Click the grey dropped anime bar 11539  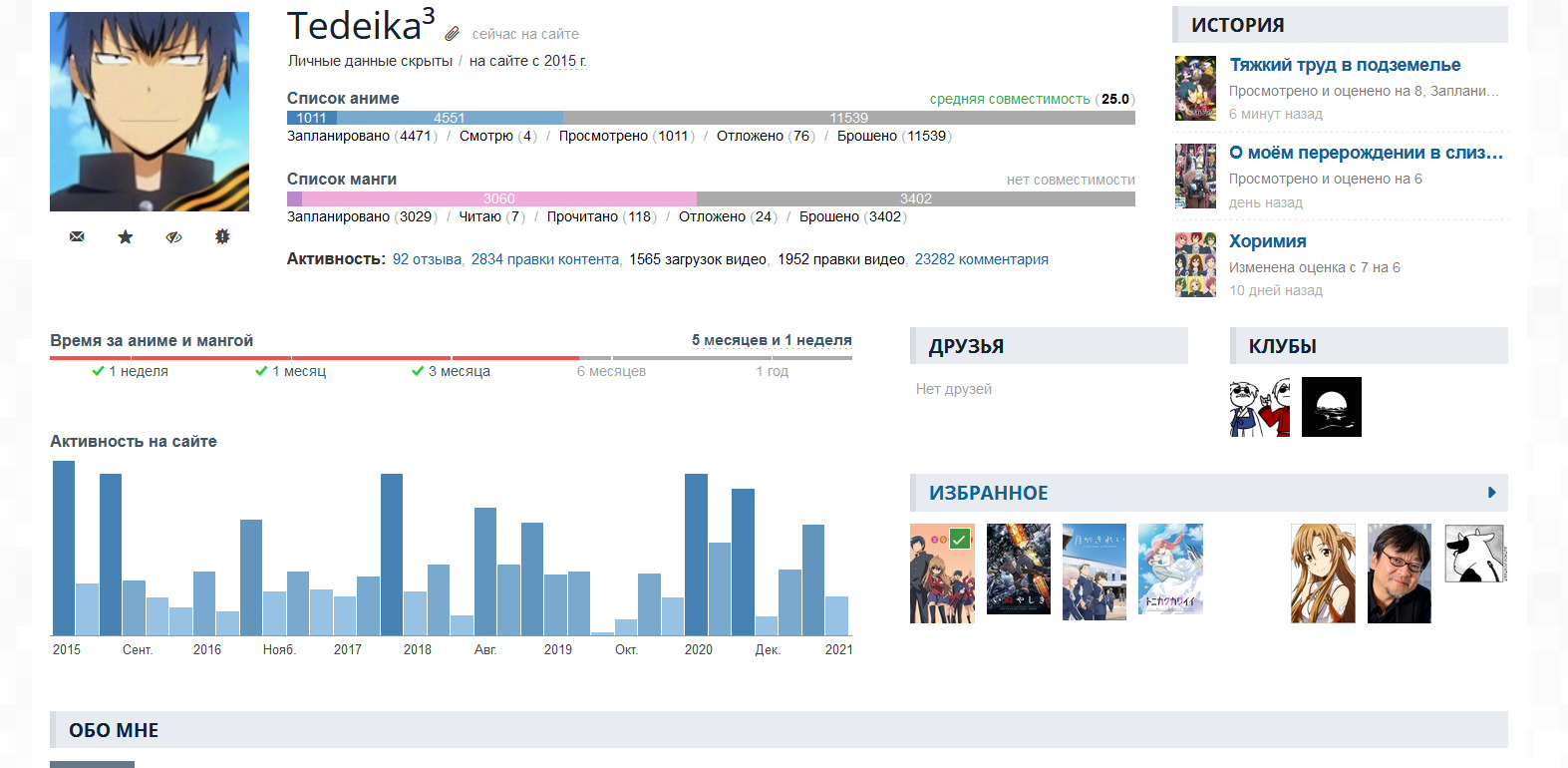[x=848, y=118]
